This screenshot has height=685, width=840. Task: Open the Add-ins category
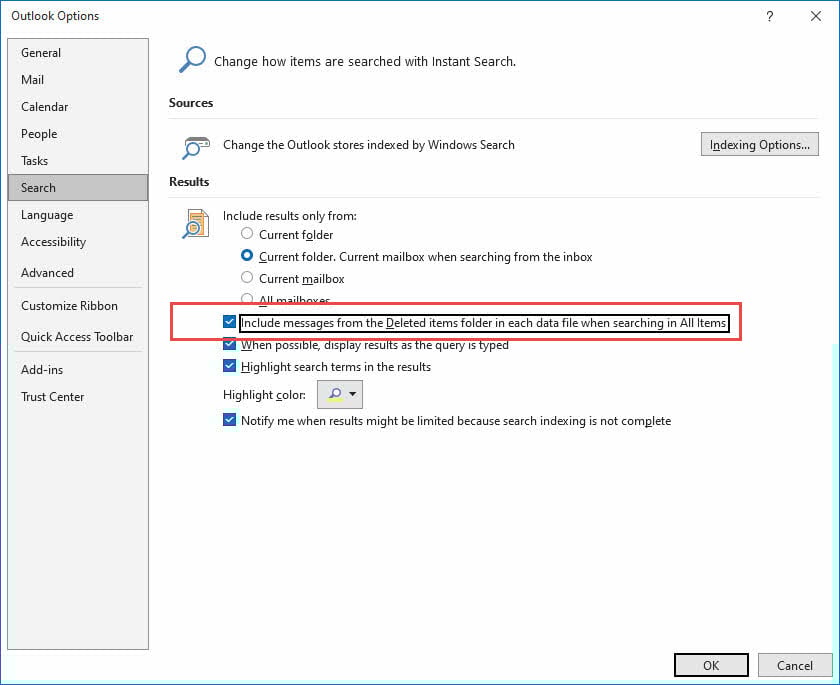(78, 370)
